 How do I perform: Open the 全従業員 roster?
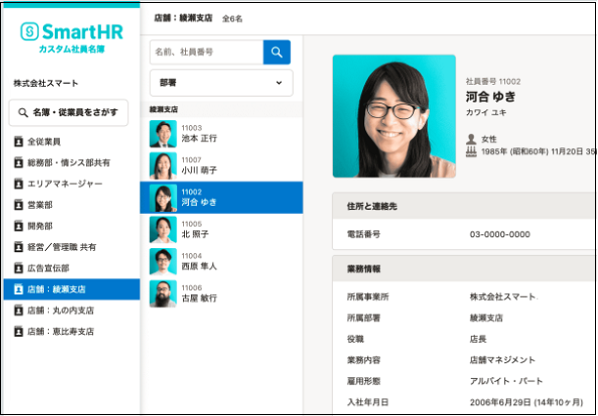coord(72,141)
